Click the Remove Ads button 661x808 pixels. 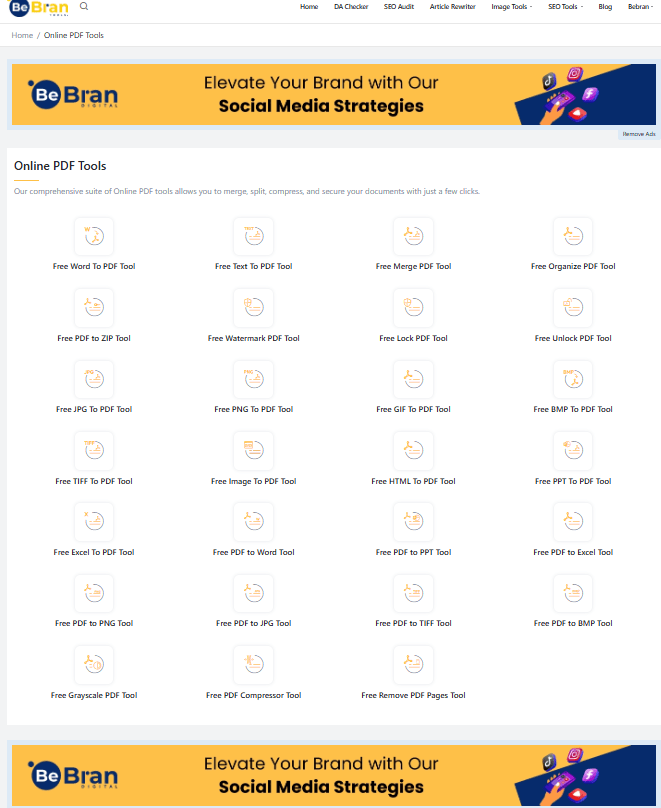tap(638, 134)
